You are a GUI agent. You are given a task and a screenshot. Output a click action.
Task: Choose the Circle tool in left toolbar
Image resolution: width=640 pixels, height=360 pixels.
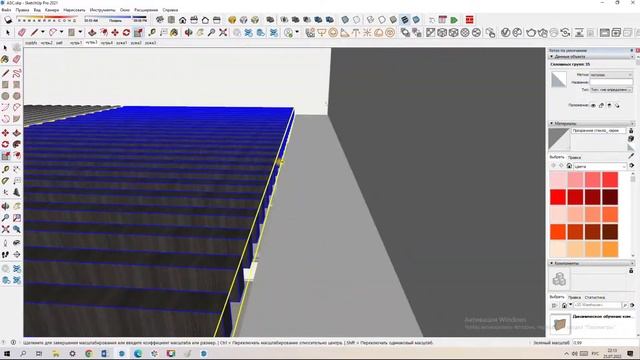pyautogui.click(x=5, y=96)
